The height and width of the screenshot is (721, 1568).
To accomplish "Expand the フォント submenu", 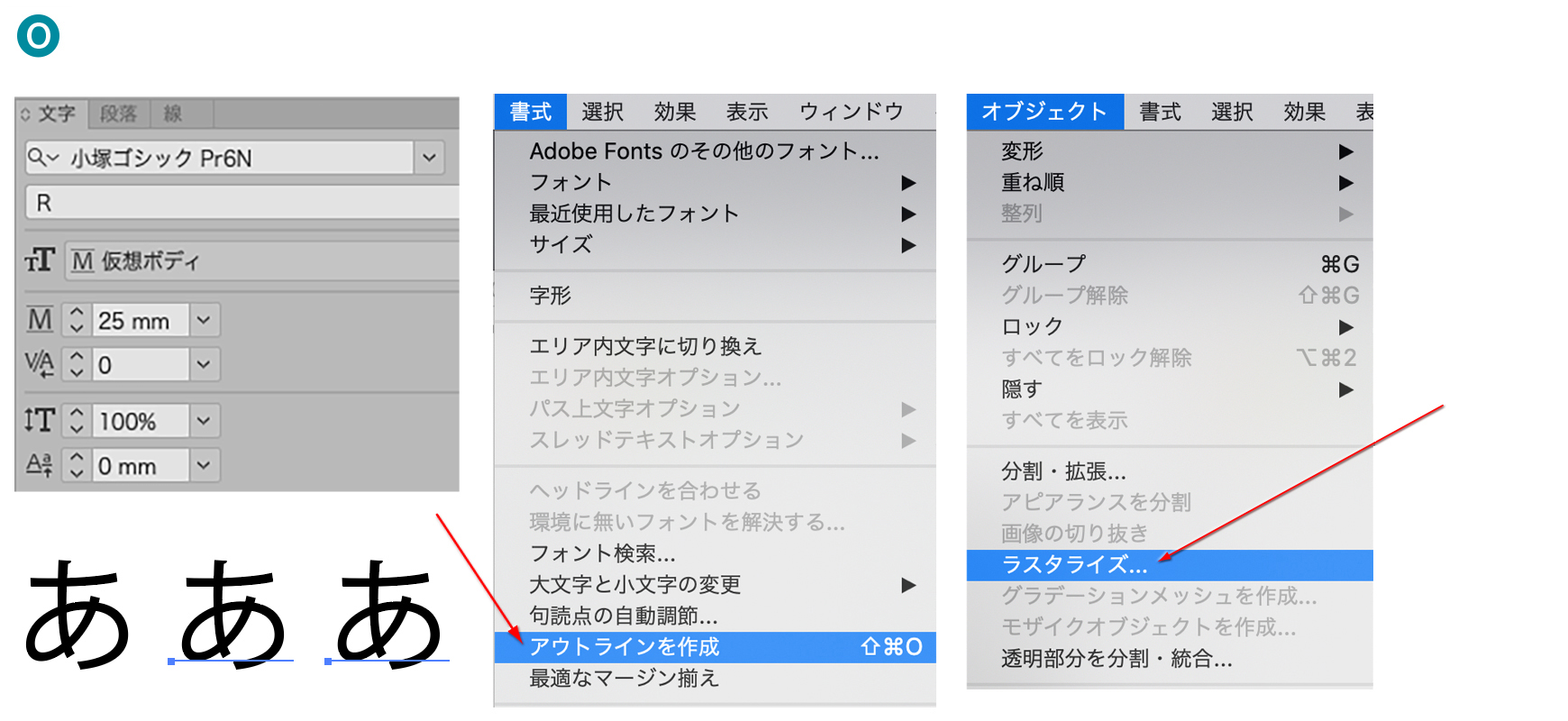I will [715, 182].
